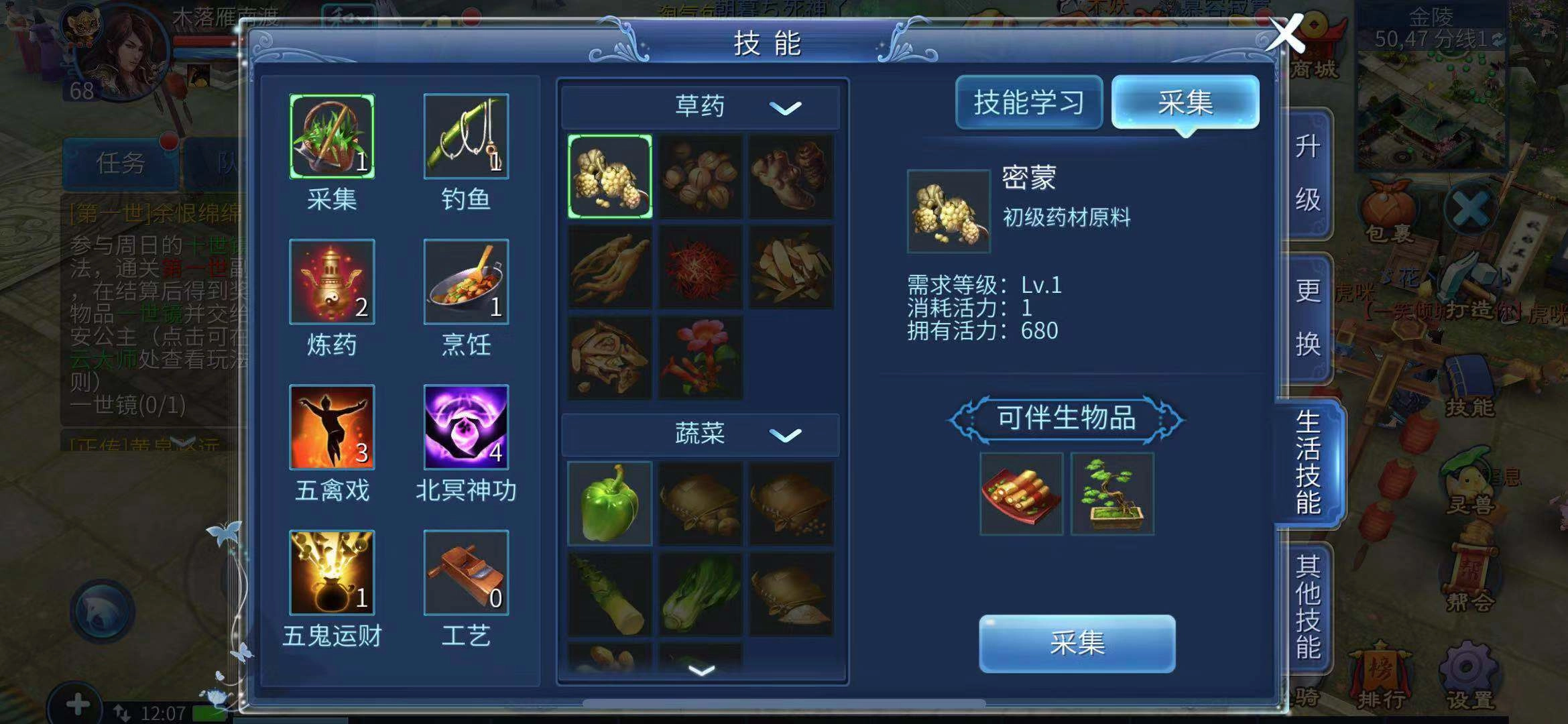Open the 炼药 alchemy skill

(332, 282)
